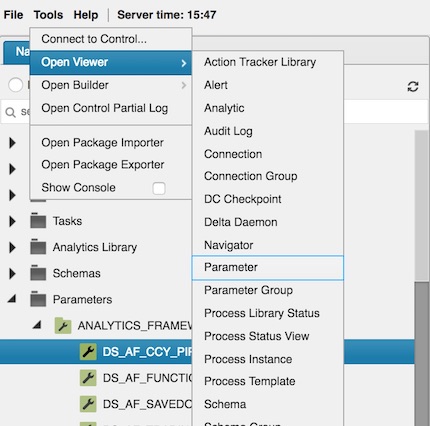
Task: Click the Schemas folder icon
Action: click(38, 273)
